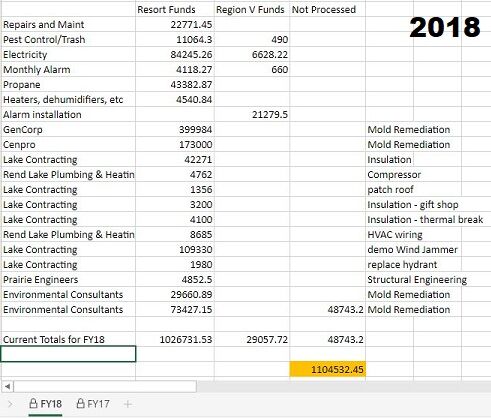Click the Monthly Alarm label cell
The width and height of the screenshot is (491, 418).
pyautogui.click(x=68, y=69)
